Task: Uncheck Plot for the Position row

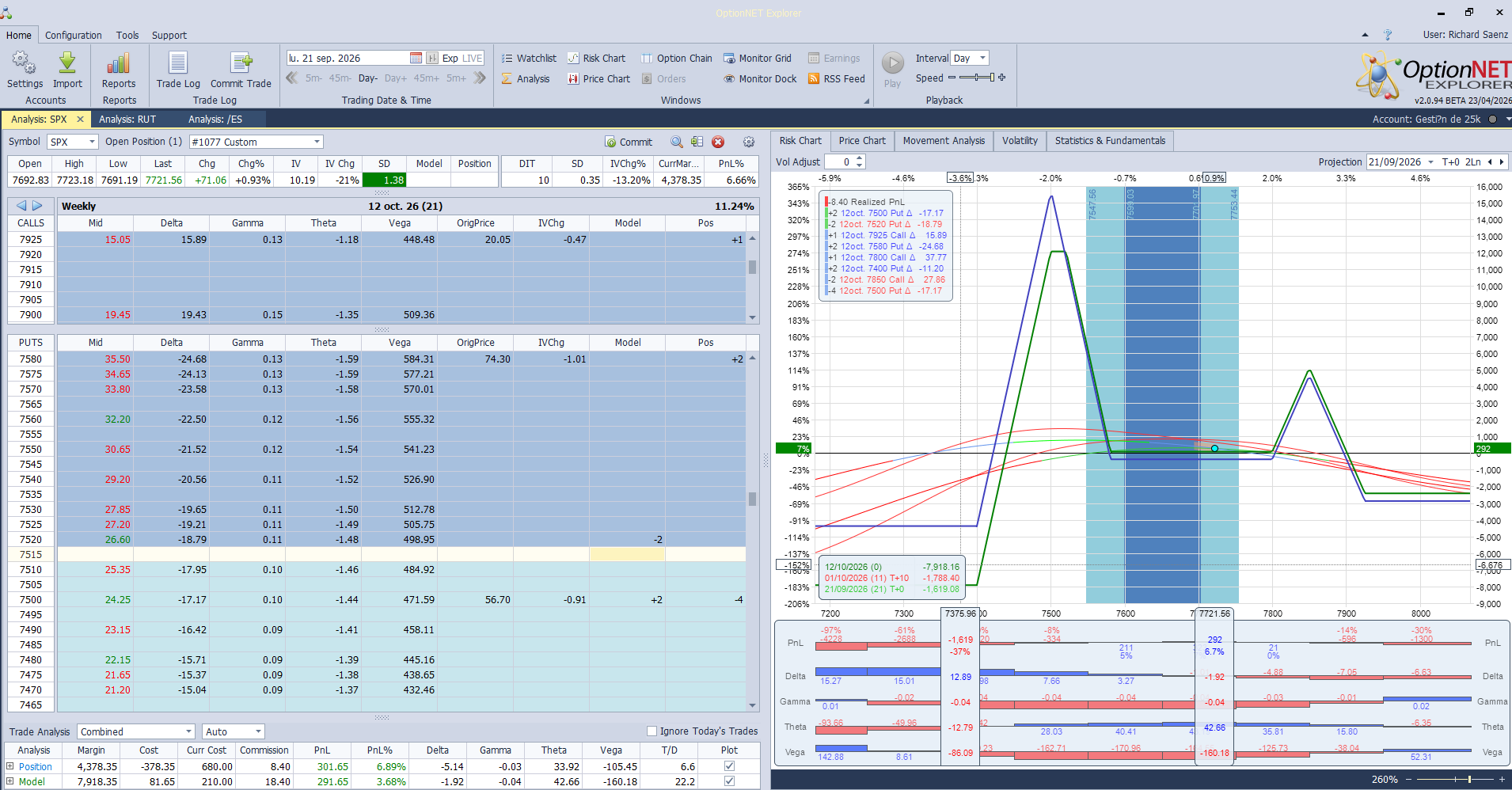Action: pyautogui.click(x=729, y=765)
